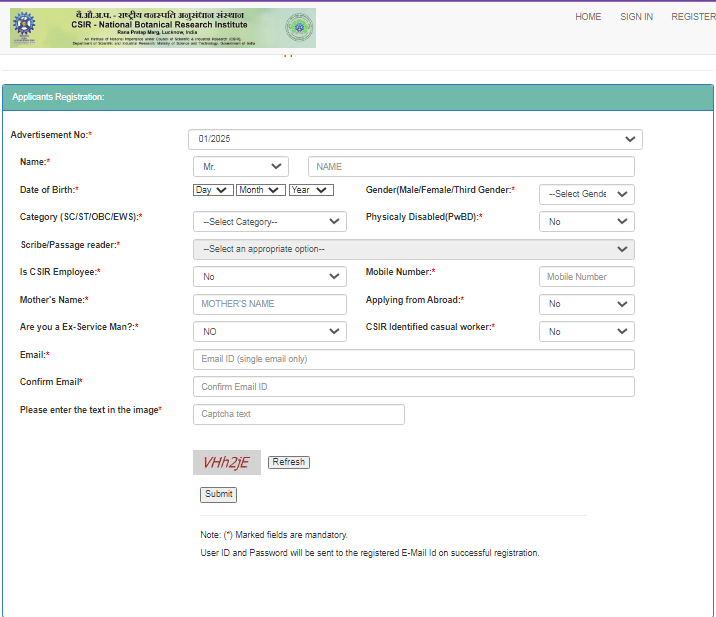Image resolution: width=716 pixels, height=617 pixels.
Task: Click the NAME text field
Action: 471,167
